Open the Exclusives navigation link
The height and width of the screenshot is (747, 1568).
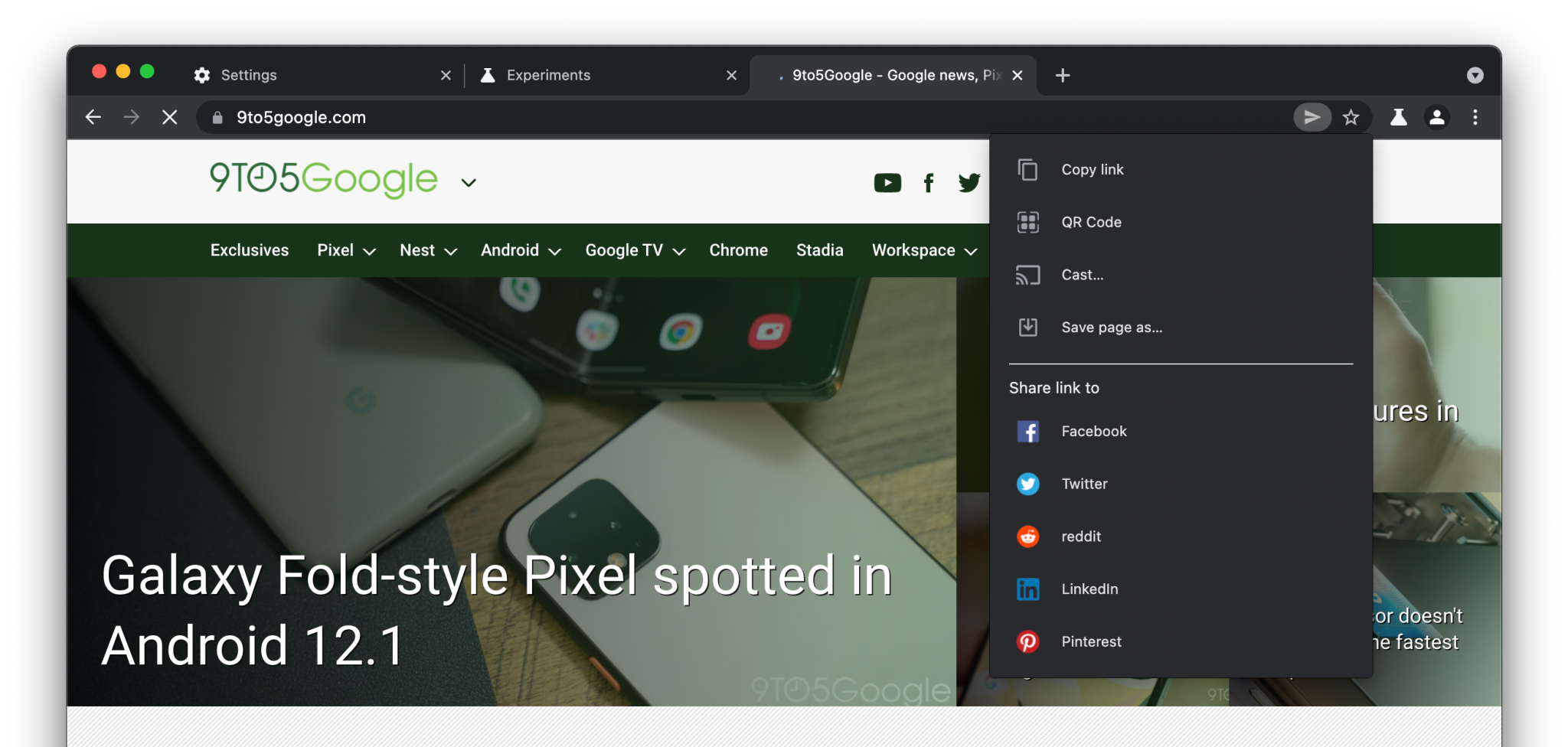pos(250,250)
